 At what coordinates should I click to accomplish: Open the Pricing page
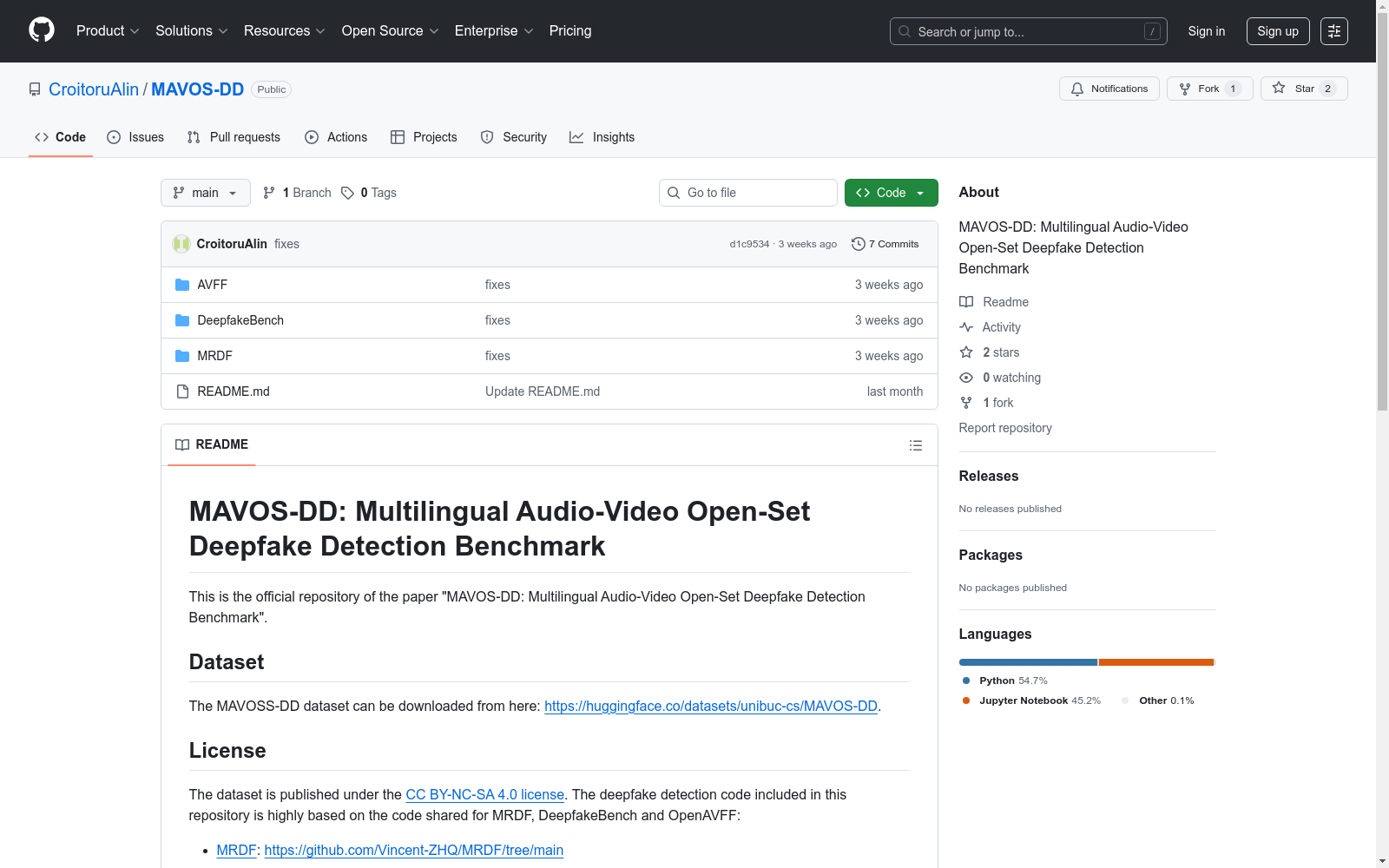[570, 30]
